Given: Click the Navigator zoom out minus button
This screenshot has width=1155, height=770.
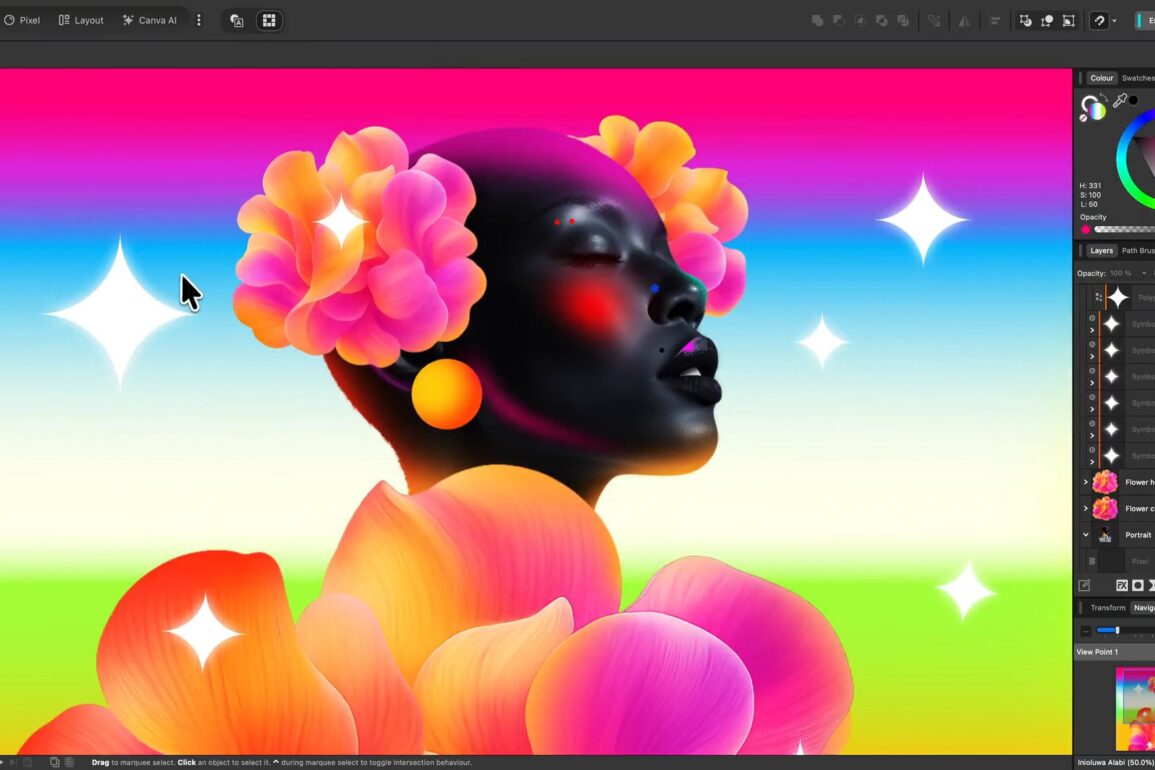Looking at the screenshot, I should tap(1086, 631).
